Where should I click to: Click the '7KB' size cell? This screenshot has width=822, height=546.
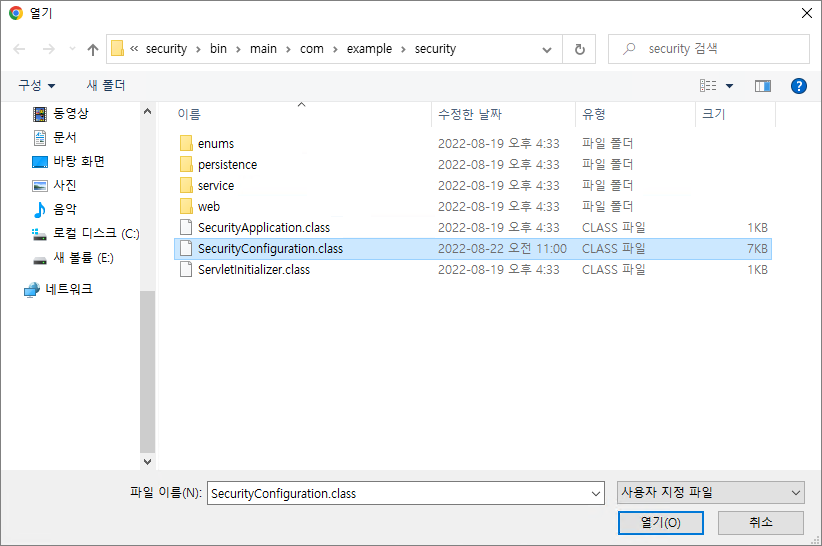[758, 248]
